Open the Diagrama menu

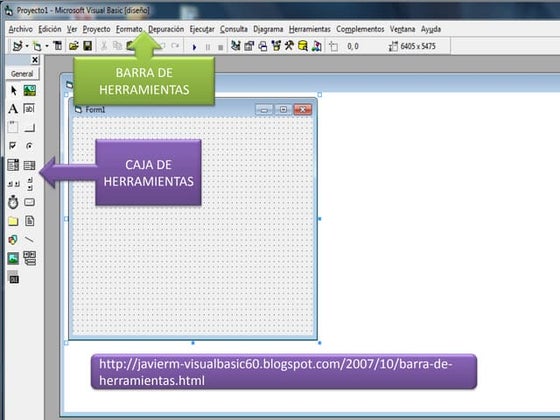[268, 29]
